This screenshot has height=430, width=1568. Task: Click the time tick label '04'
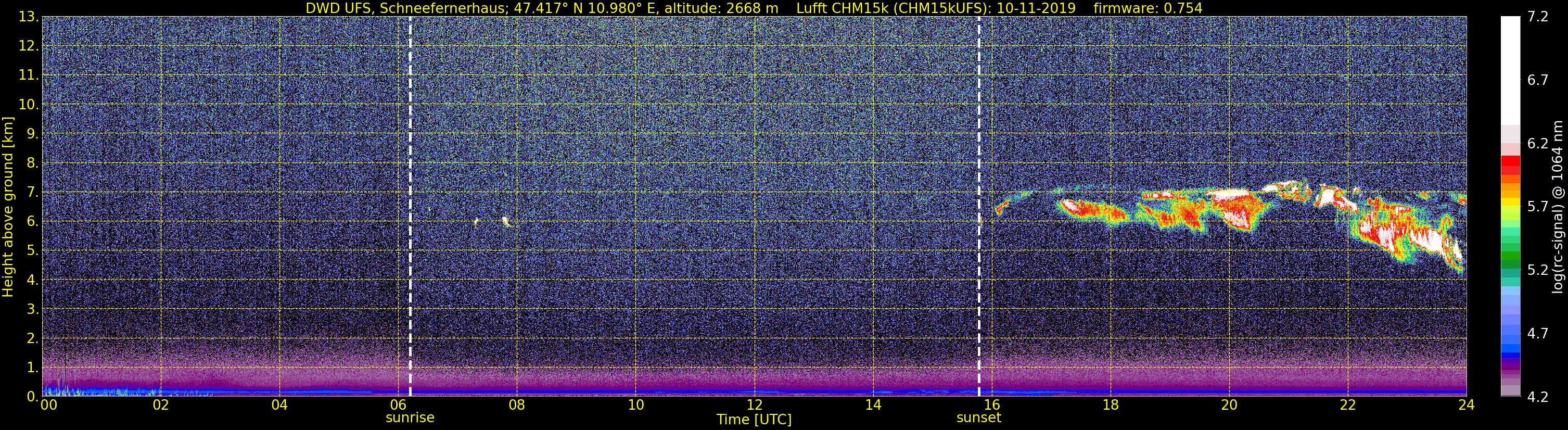pos(279,405)
